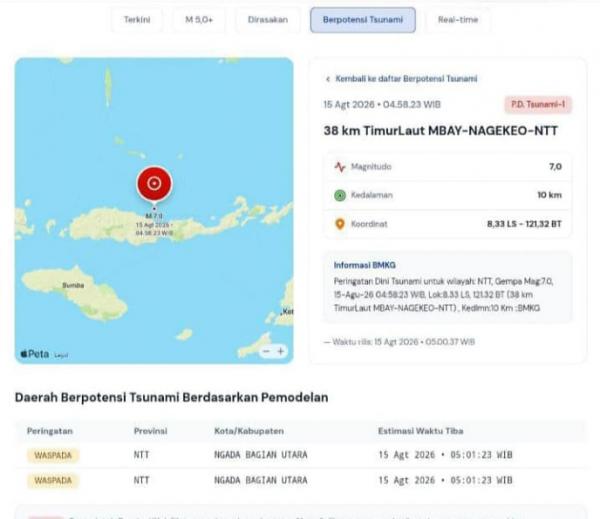The height and width of the screenshot is (519, 600).
Task: Click the Estimasi Waktu Tiba column header
Action: tap(421, 431)
